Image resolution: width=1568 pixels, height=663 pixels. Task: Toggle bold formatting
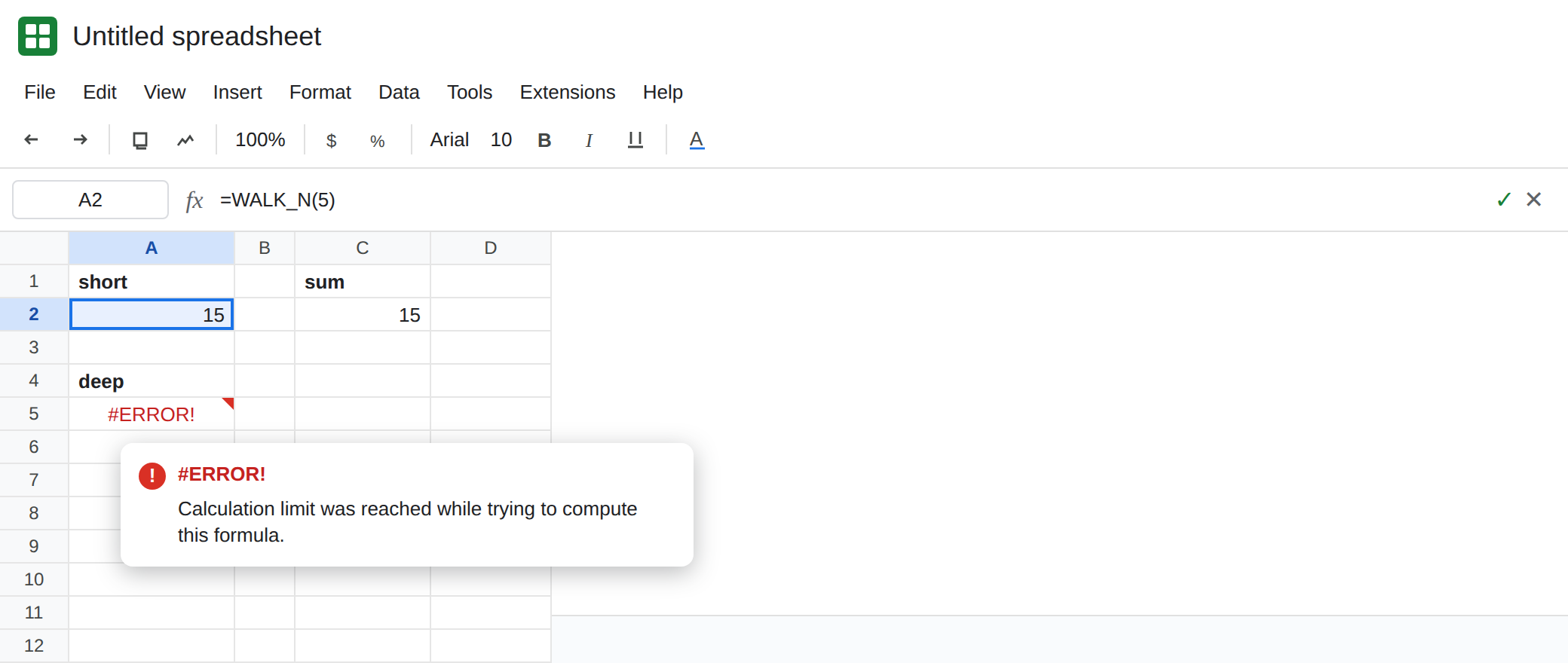click(544, 140)
